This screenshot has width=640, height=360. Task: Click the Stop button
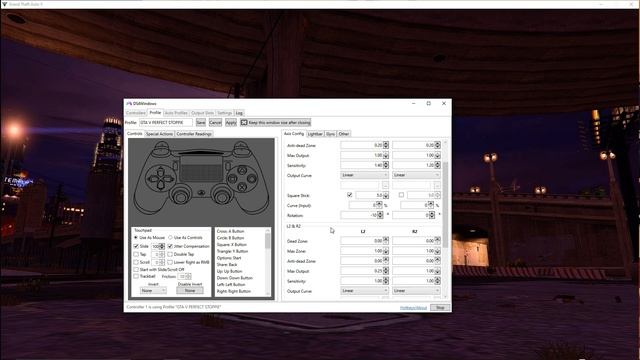[x=440, y=307]
